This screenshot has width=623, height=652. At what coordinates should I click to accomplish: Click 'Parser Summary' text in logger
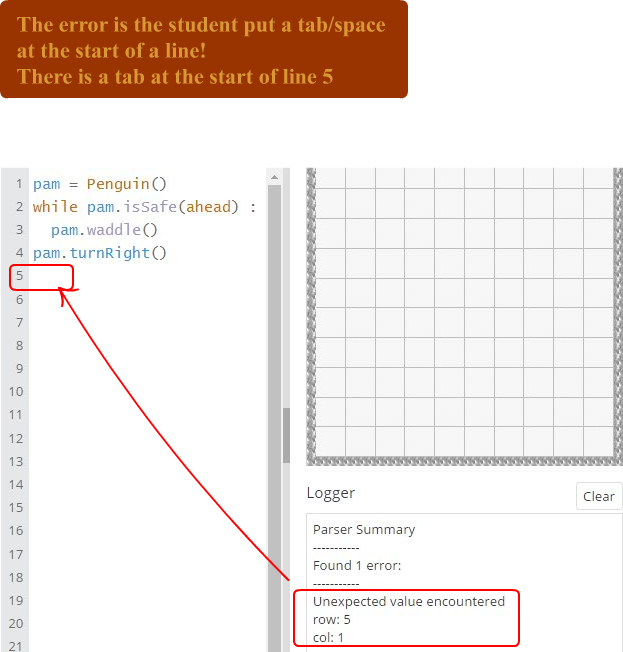pos(364,530)
